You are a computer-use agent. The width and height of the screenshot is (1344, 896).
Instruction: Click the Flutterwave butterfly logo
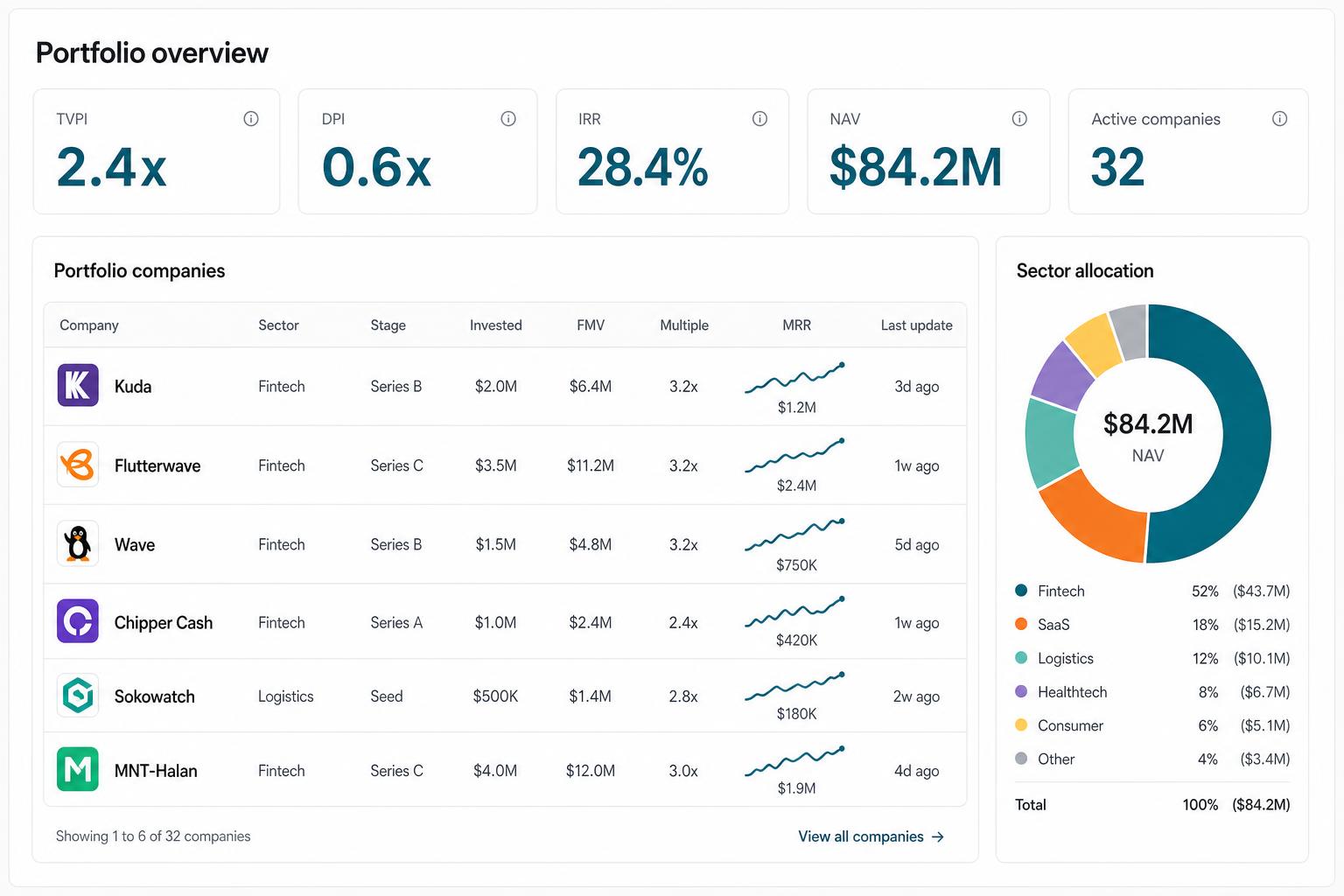tap(78, 465)
